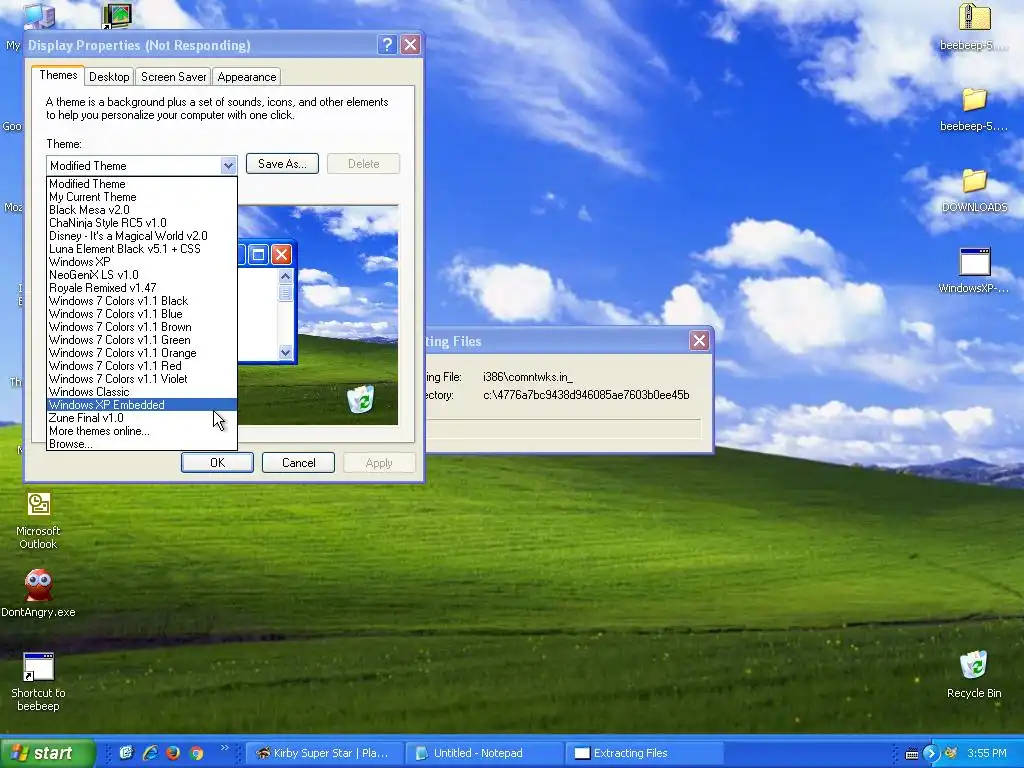
Task: Expand hidden system tray icons arrow
Action: pos(931,753)
